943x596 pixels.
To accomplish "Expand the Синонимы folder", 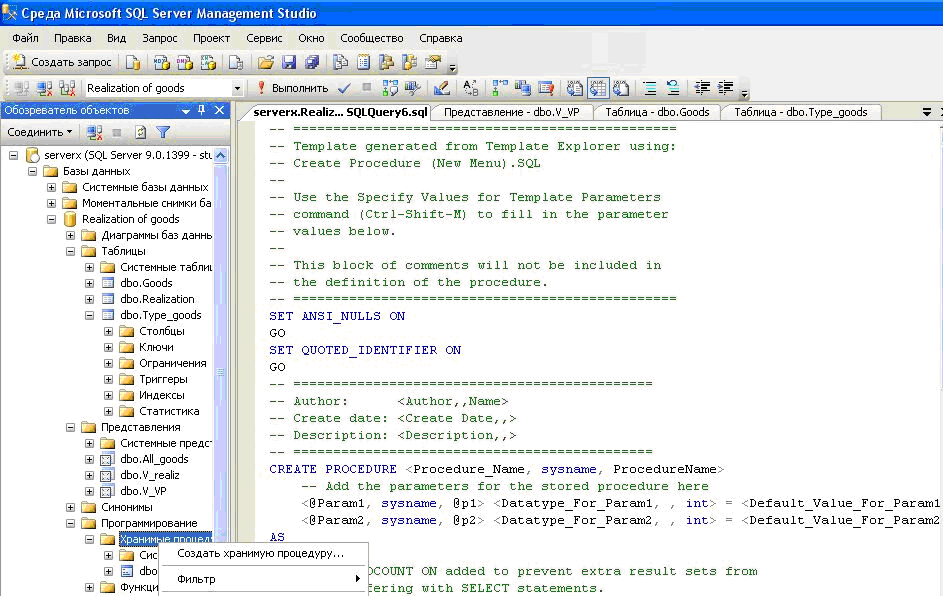I will coord(70,507).
